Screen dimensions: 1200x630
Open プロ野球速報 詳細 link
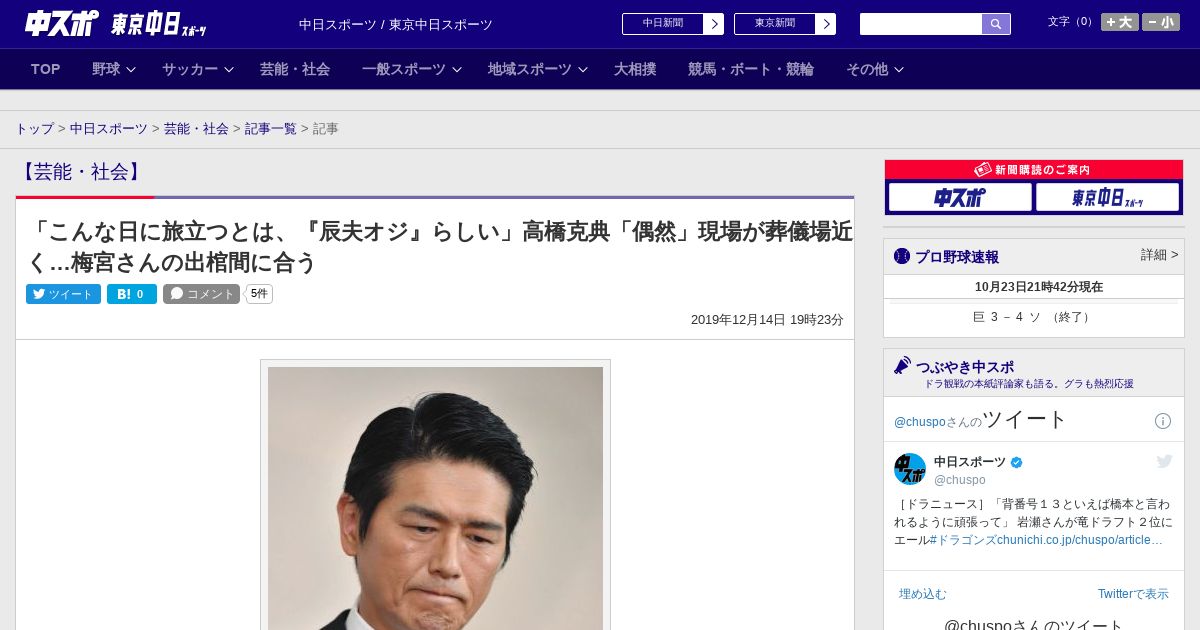click(x=1159, y=255)
